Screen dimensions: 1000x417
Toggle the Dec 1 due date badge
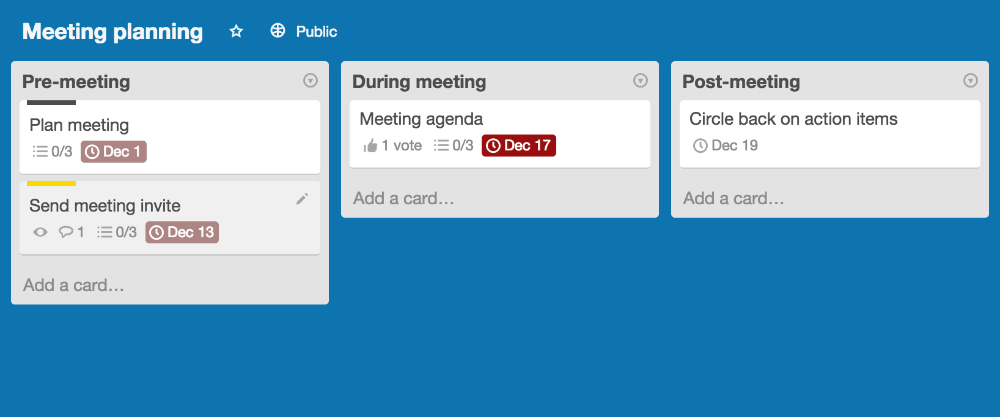114,152
